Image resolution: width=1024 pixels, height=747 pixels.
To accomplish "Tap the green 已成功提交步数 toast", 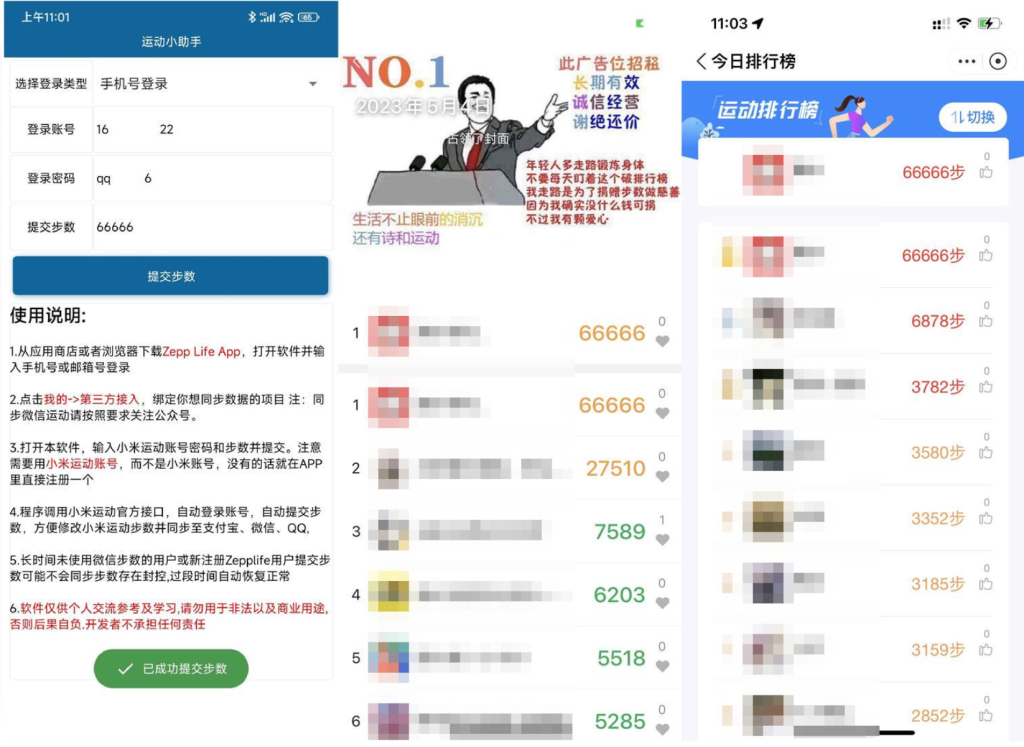I will coord(171,668).
